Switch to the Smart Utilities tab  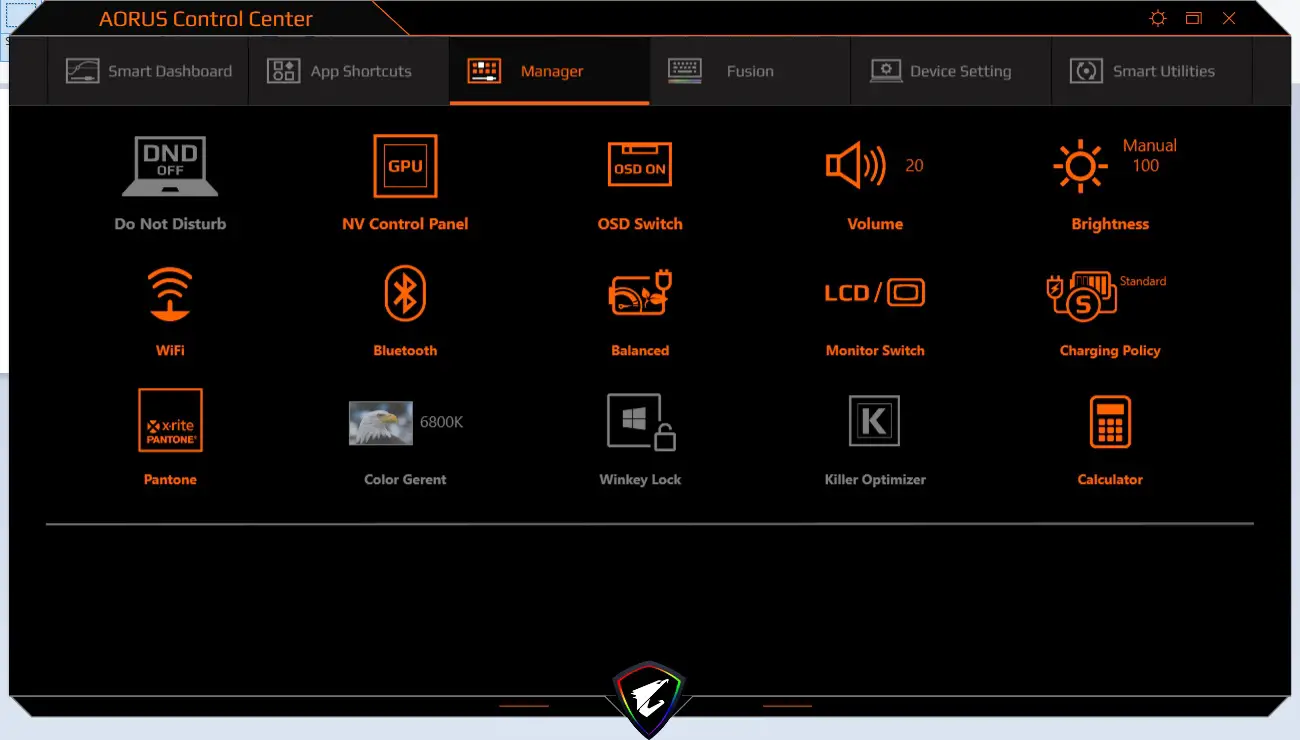[1152, 71]
